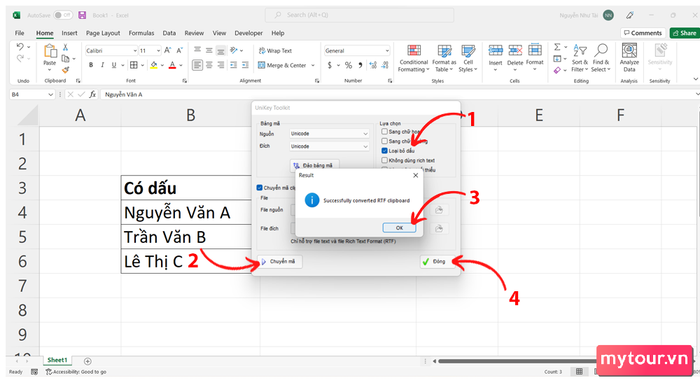The height and width of the screenshot is (385, 700).
Task: Click the Share button
Action: tap(684, 33)
